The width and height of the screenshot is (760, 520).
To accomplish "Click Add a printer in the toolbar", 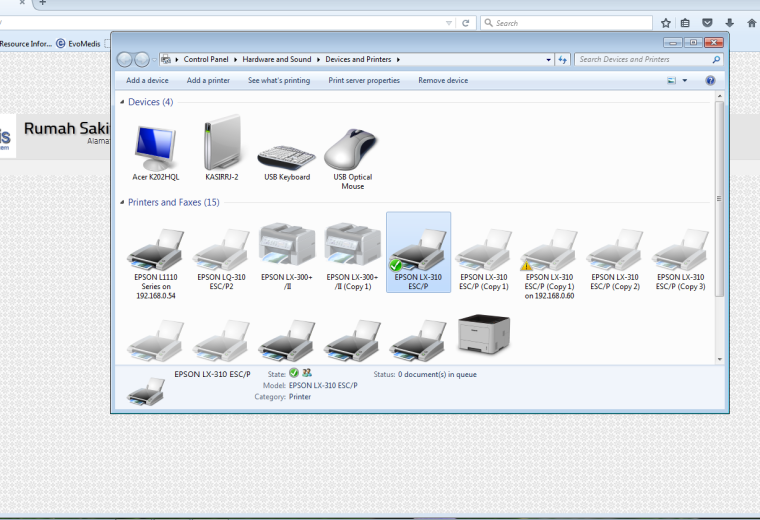I will pos(208,80).
